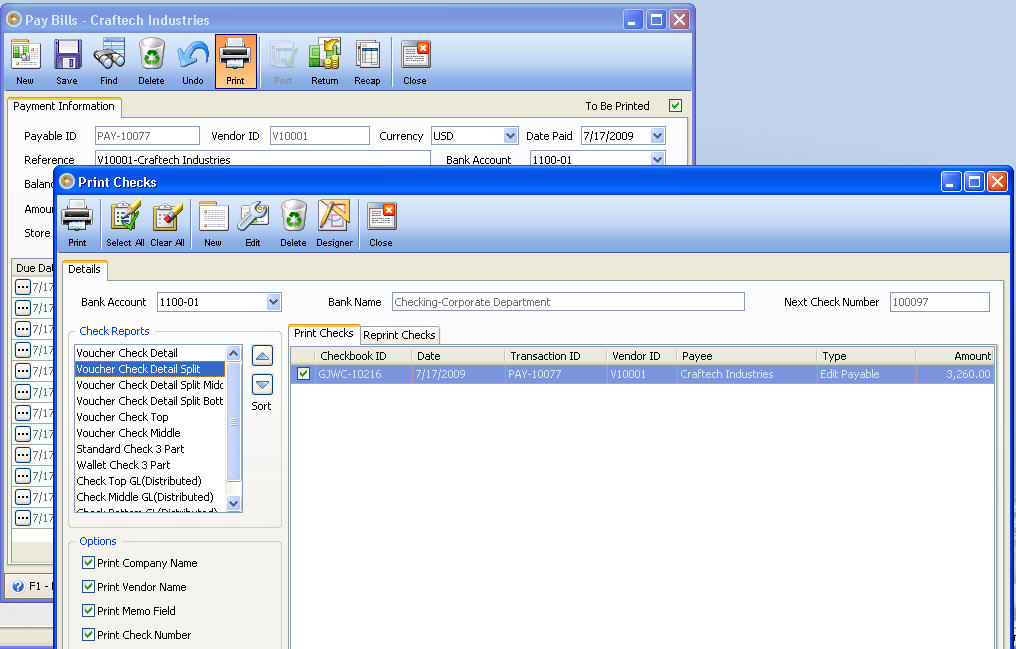The height and width of the screenshot is (649, 1016).
Task: Toggle Print Company Name option
Action: click(x=89, y=563)
